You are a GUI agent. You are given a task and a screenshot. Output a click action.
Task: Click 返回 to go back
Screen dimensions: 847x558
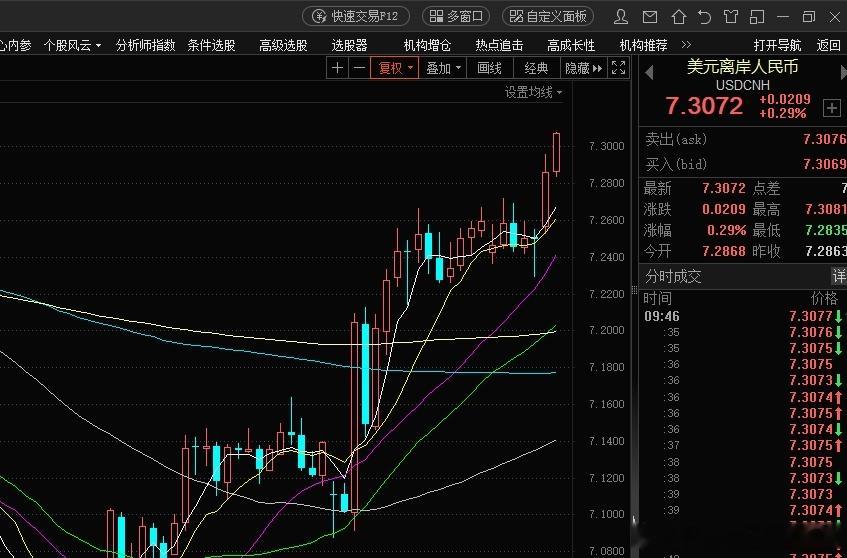point(829,45)
